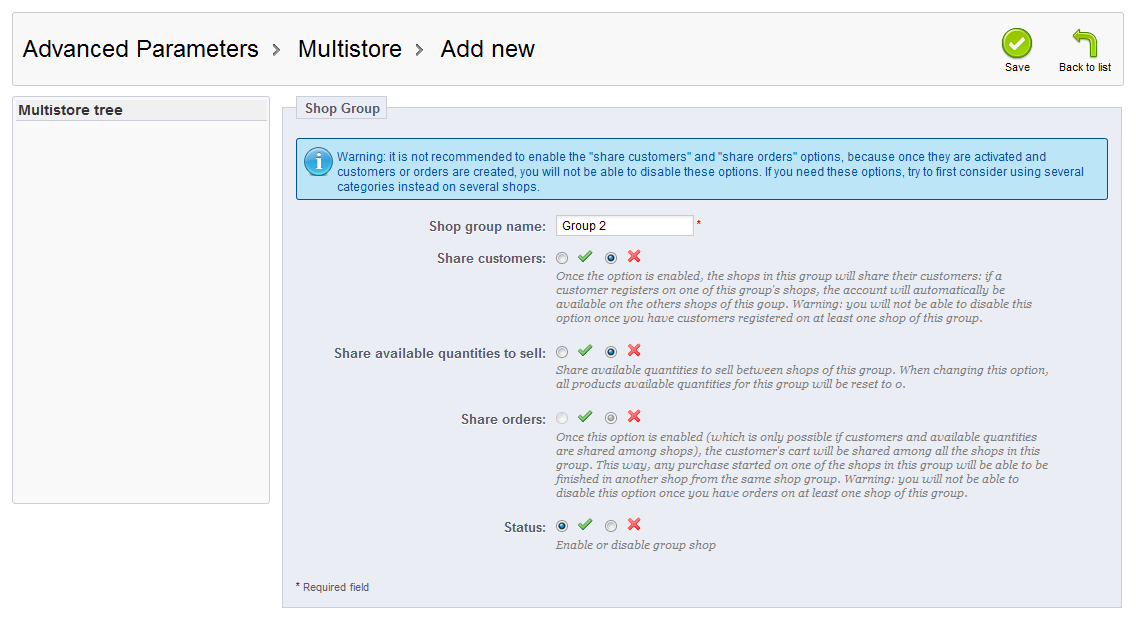Select the Shop Group tab header

tap(342, 108)
